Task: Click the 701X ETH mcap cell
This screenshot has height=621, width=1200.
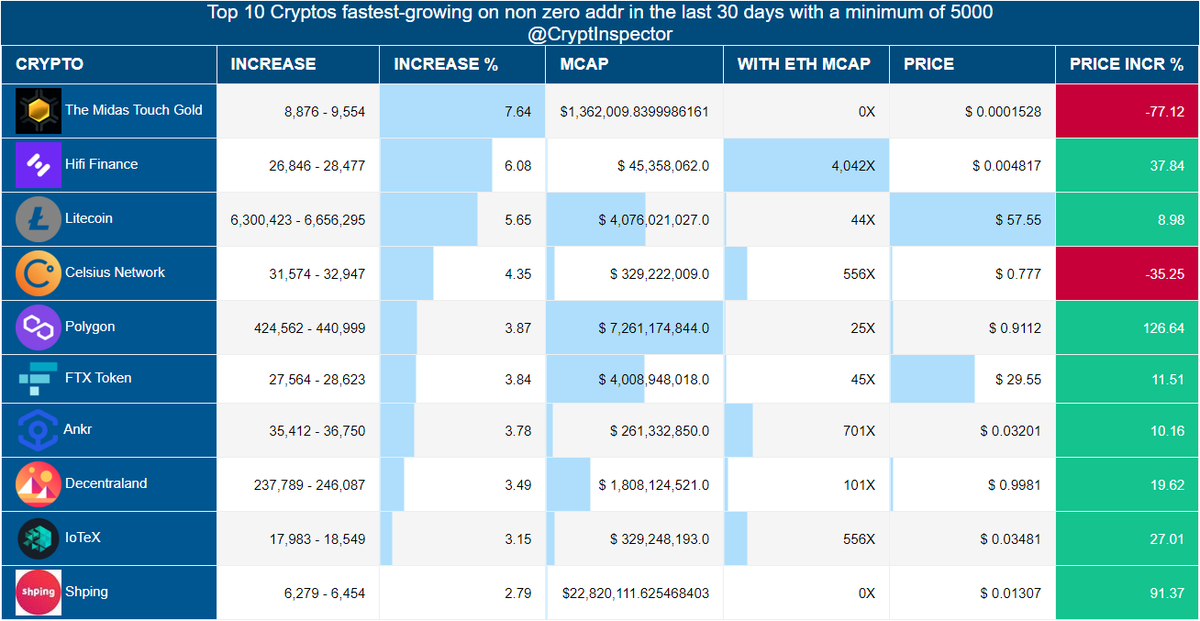Action: point(806,431)
